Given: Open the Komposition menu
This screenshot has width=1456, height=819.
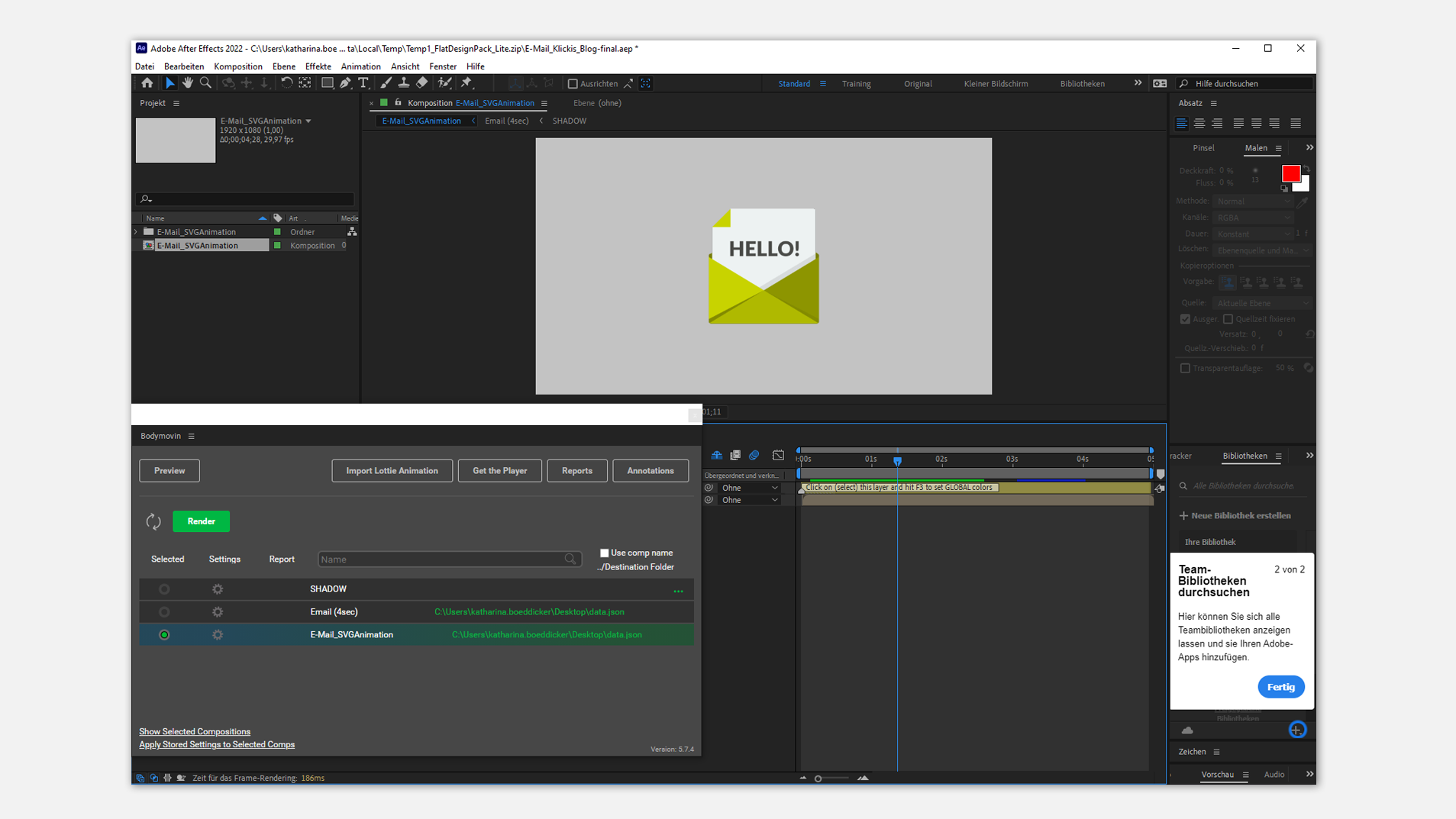Looking at the screenshot, I should [x=238, y=66].
